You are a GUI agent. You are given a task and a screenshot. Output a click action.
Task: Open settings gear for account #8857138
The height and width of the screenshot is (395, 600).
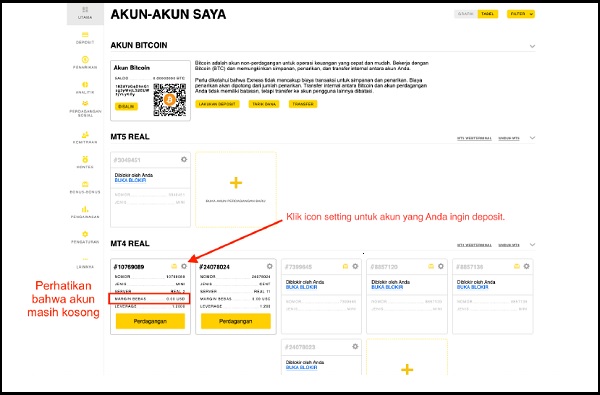527,266
